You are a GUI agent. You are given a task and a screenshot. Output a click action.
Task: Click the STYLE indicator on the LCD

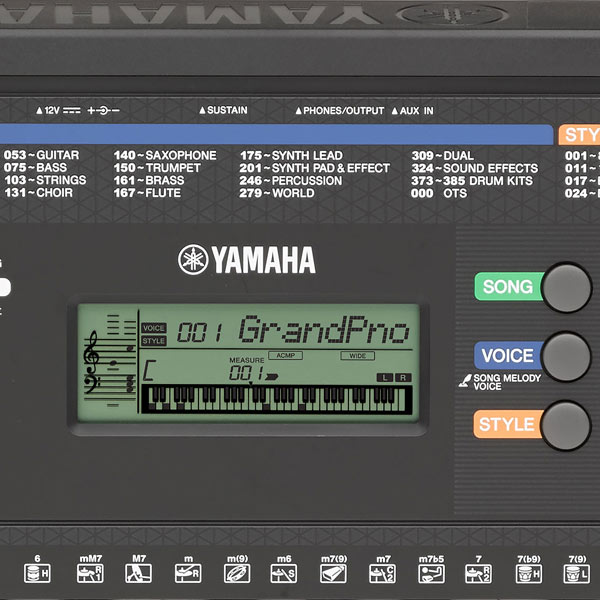pos(154,341)
